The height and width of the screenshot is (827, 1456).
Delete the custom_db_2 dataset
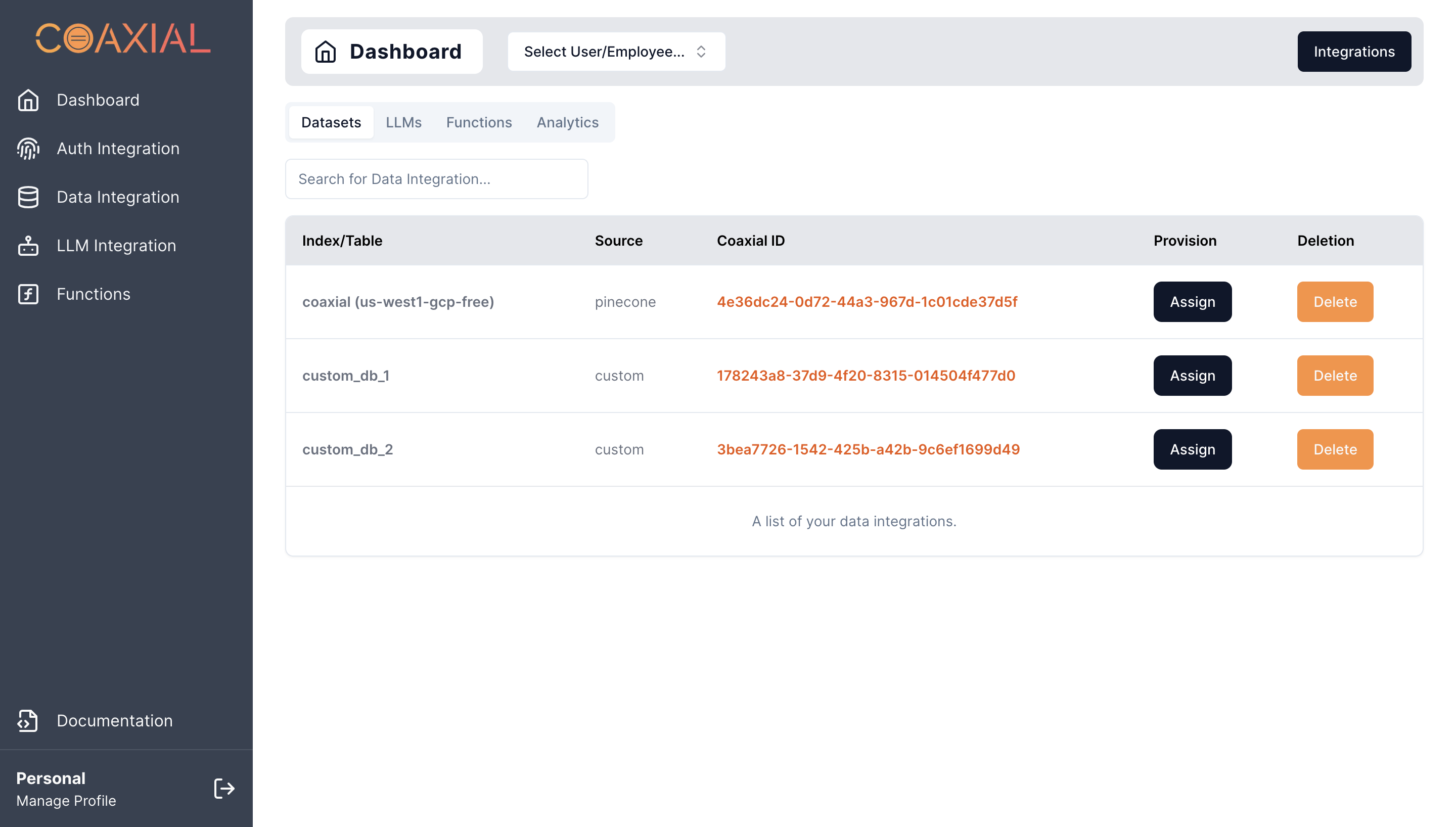tap(1335, 449)
